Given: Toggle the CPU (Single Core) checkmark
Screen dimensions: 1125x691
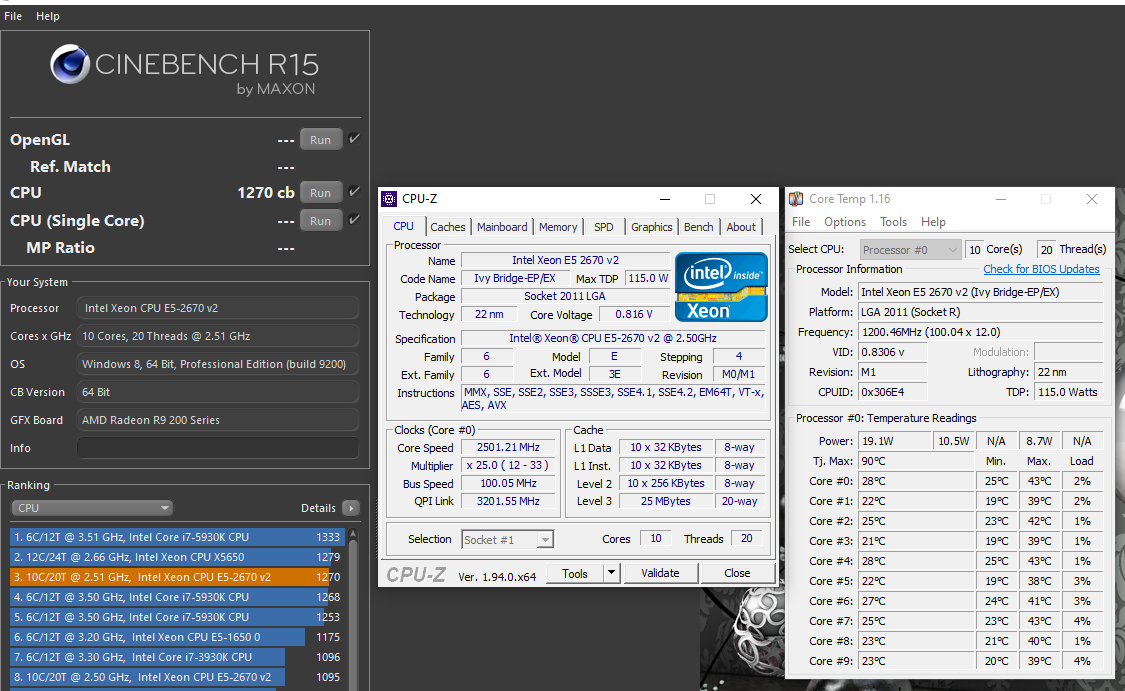Looking at the screenshot, I should [354, 220].
